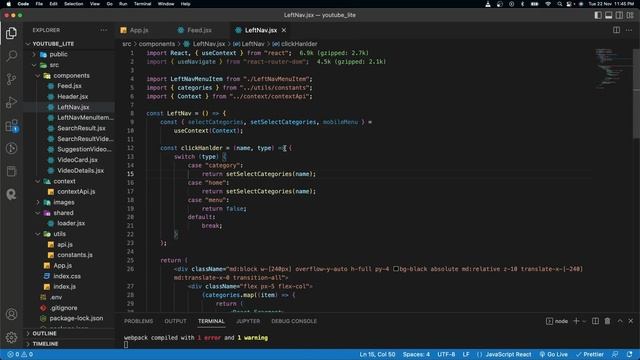Image resolution: width=640 pixels, height=360 pixels.
Task: Toggle Panel layout icon in title bar
Action: [609, 15]
